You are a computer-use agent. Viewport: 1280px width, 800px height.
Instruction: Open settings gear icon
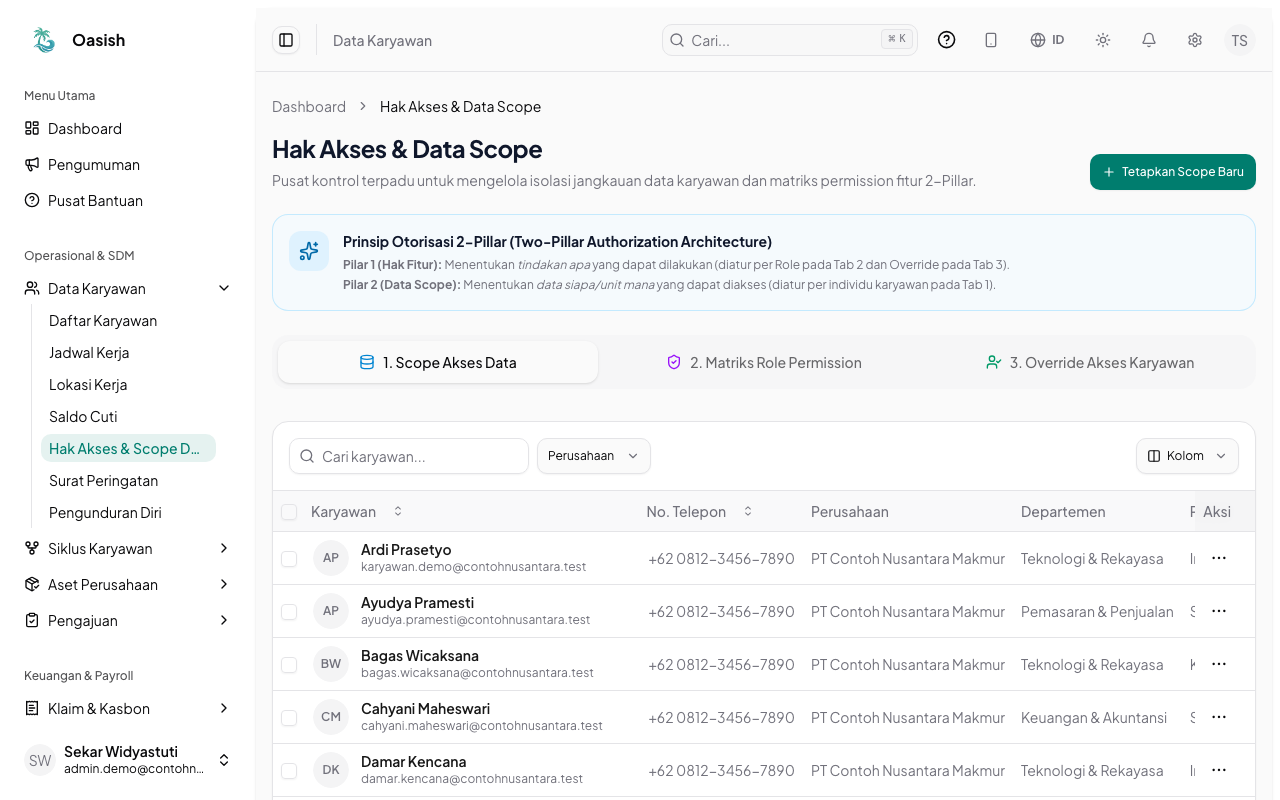(x=1195, y=40)
